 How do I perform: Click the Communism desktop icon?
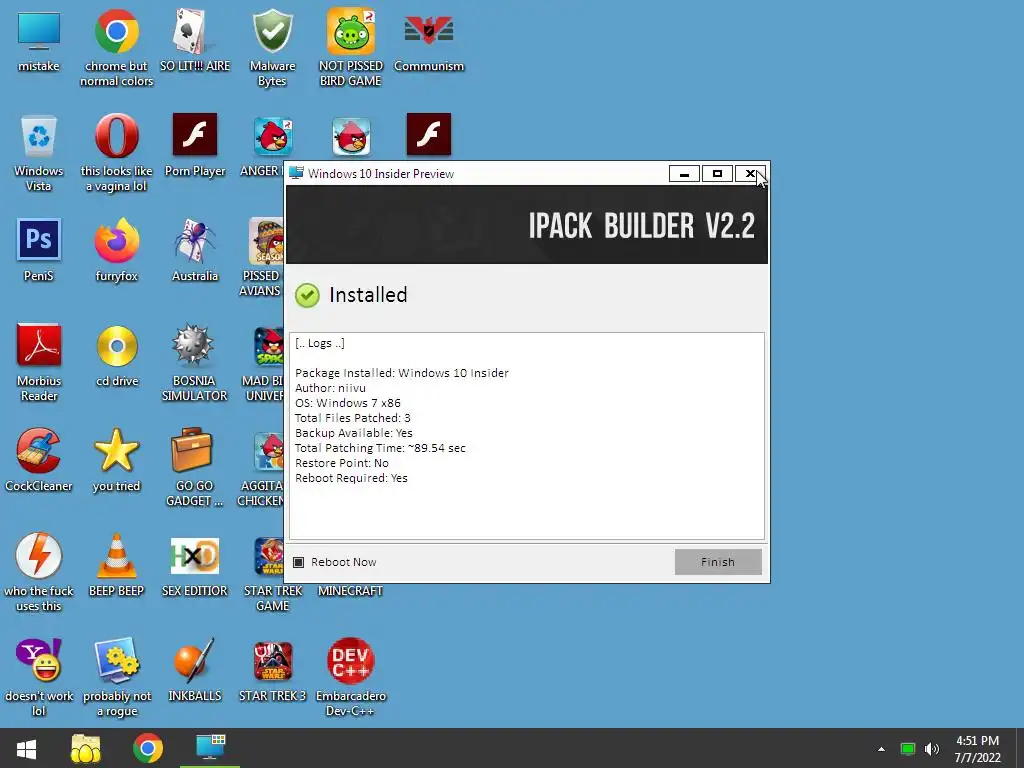click(428, 31)
